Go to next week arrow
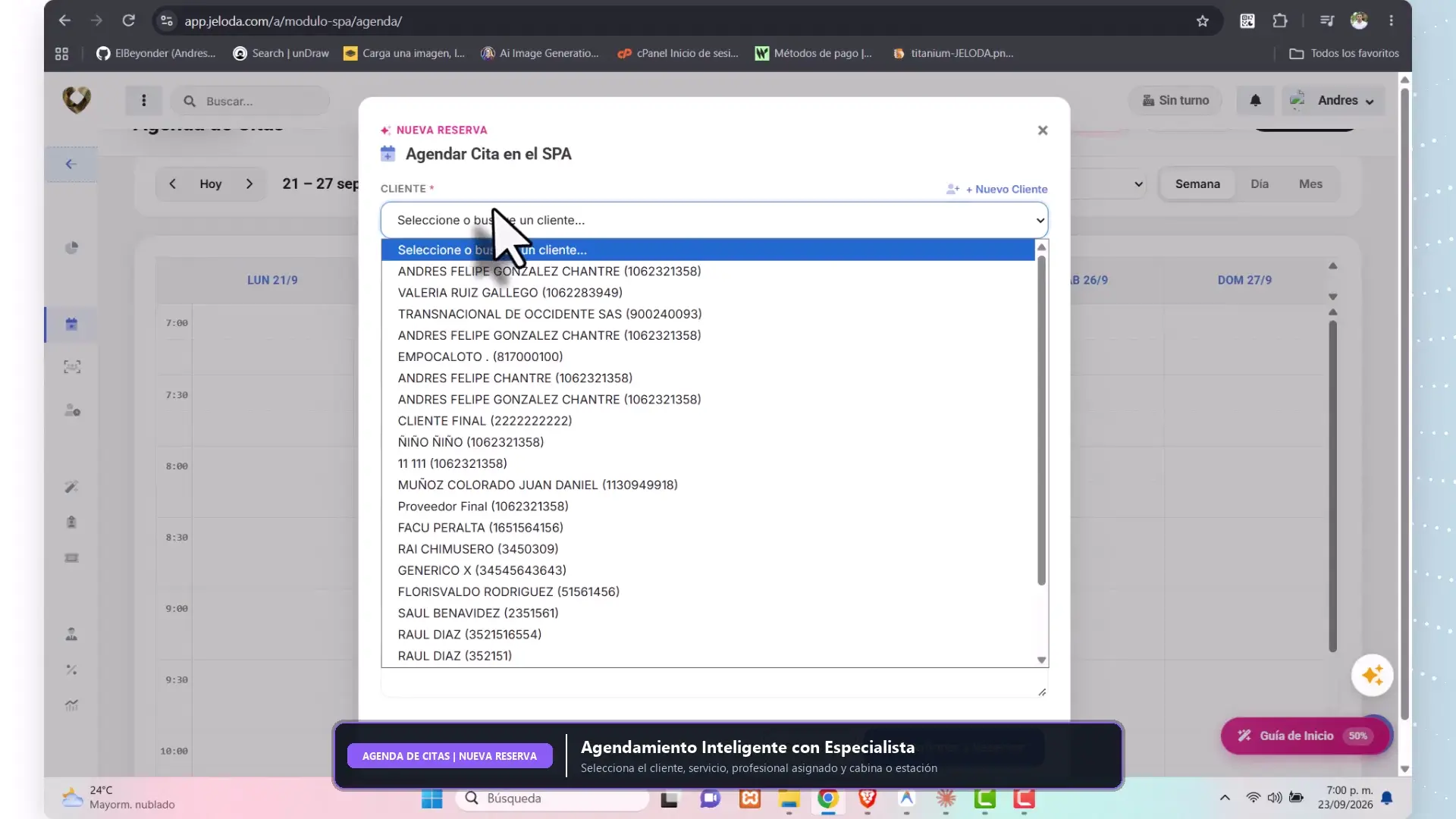Image resolution: width=1456 pixels, height=819 pixels. point(249,184)
